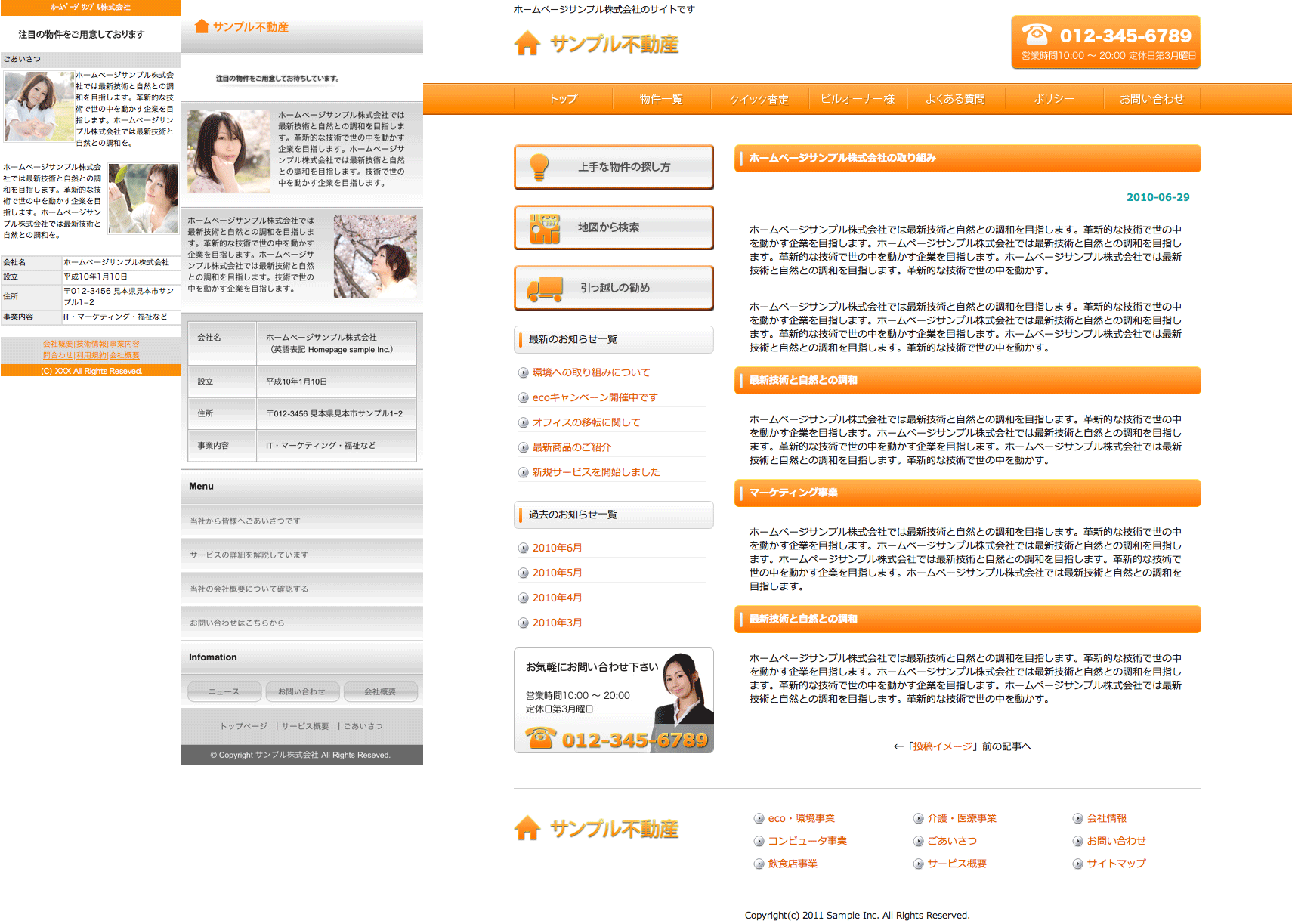This screenshot has width=1292, height=924.
Task: Open the サイトマップ footer link
Action: pos(1116,864)
